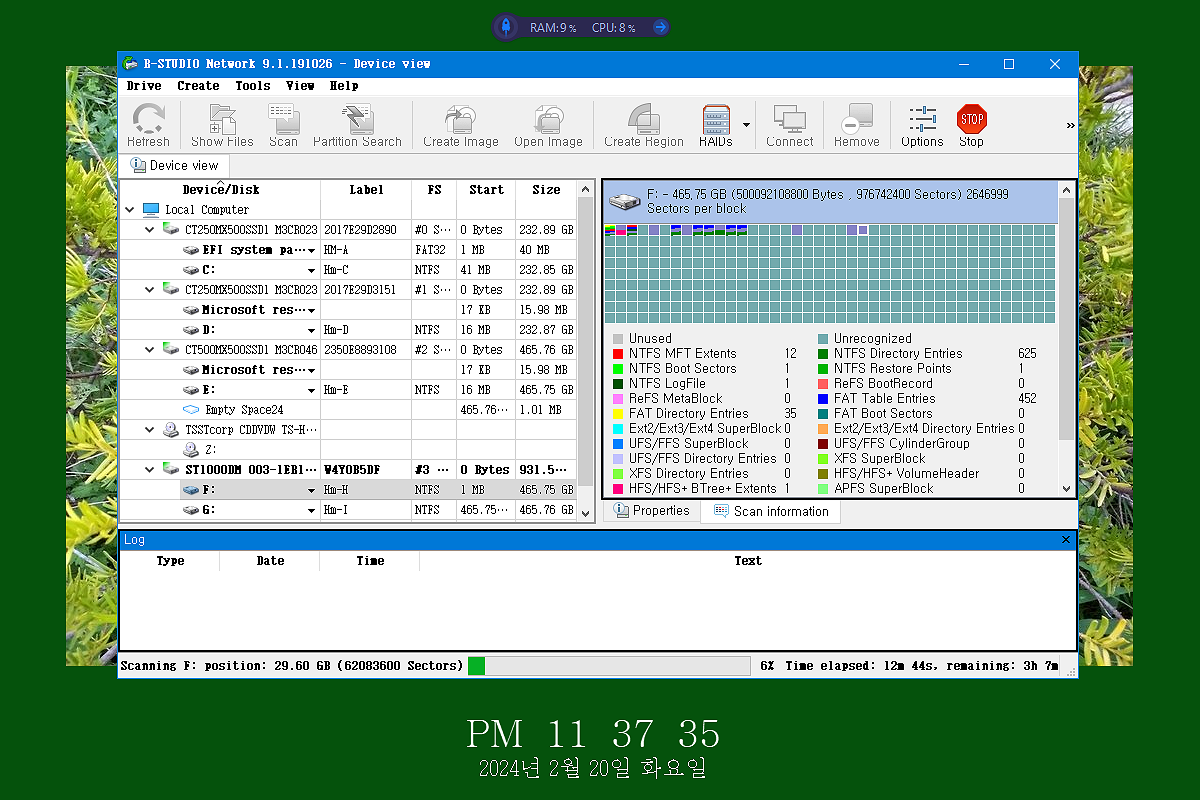Collapse the 2017E29D2890 disk node
The height and width of the screenshot is (800, 1200).
[x=150, y=230]
